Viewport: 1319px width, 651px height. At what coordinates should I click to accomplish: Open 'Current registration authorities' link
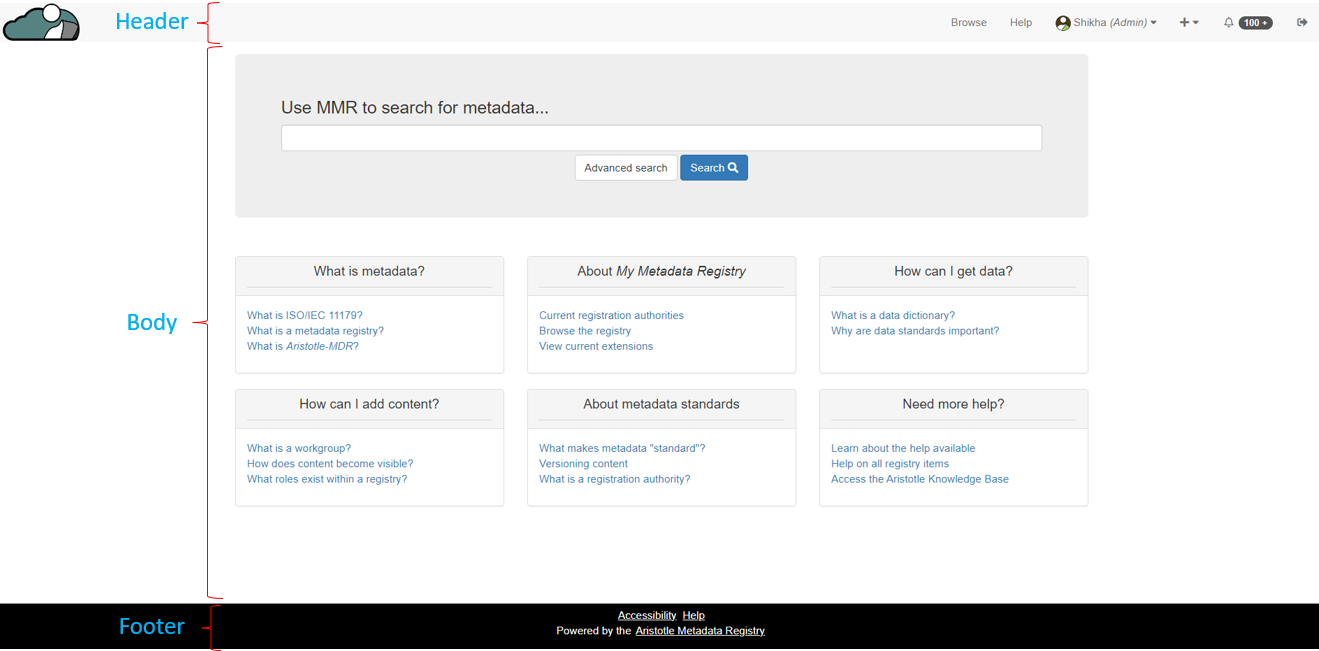(611, 315)
